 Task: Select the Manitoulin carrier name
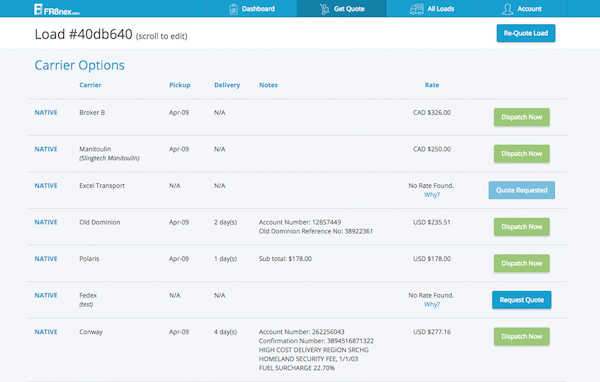95,149
